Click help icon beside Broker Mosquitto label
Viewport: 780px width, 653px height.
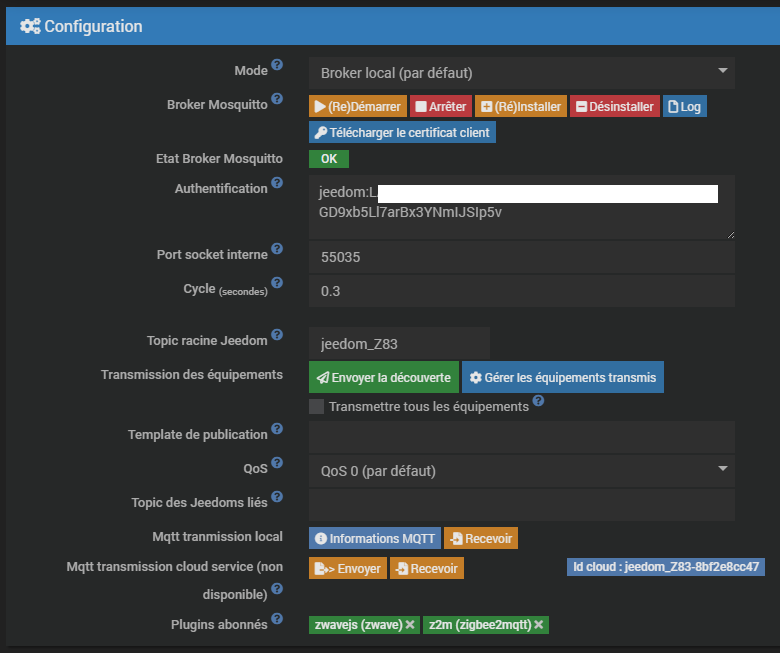click(277, 99)
